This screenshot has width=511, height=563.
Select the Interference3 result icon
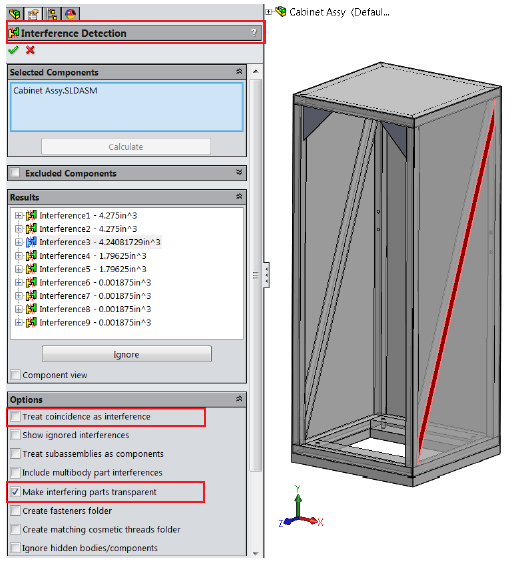coord(31,242)
